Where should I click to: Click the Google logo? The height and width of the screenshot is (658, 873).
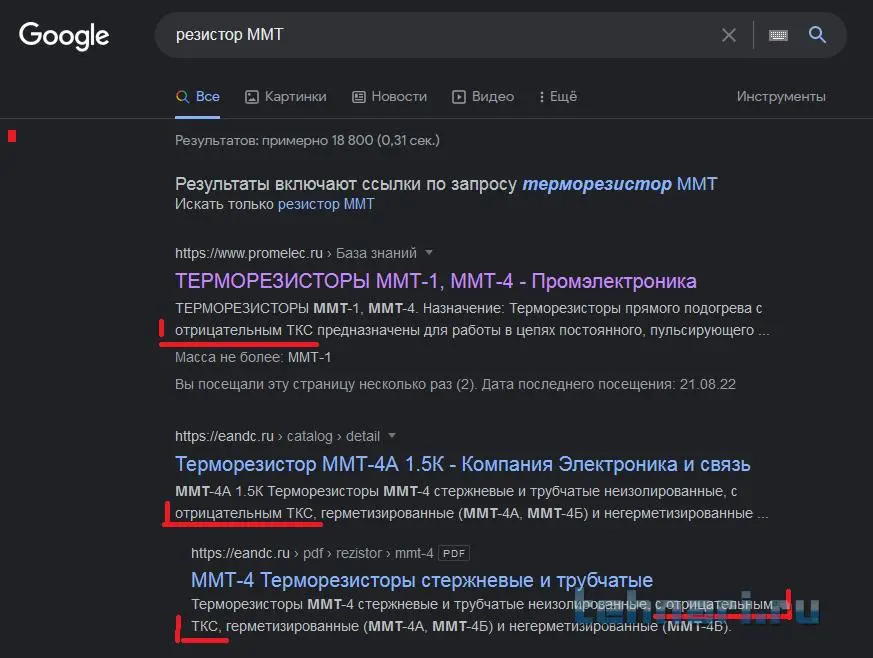tap(64, 35)
